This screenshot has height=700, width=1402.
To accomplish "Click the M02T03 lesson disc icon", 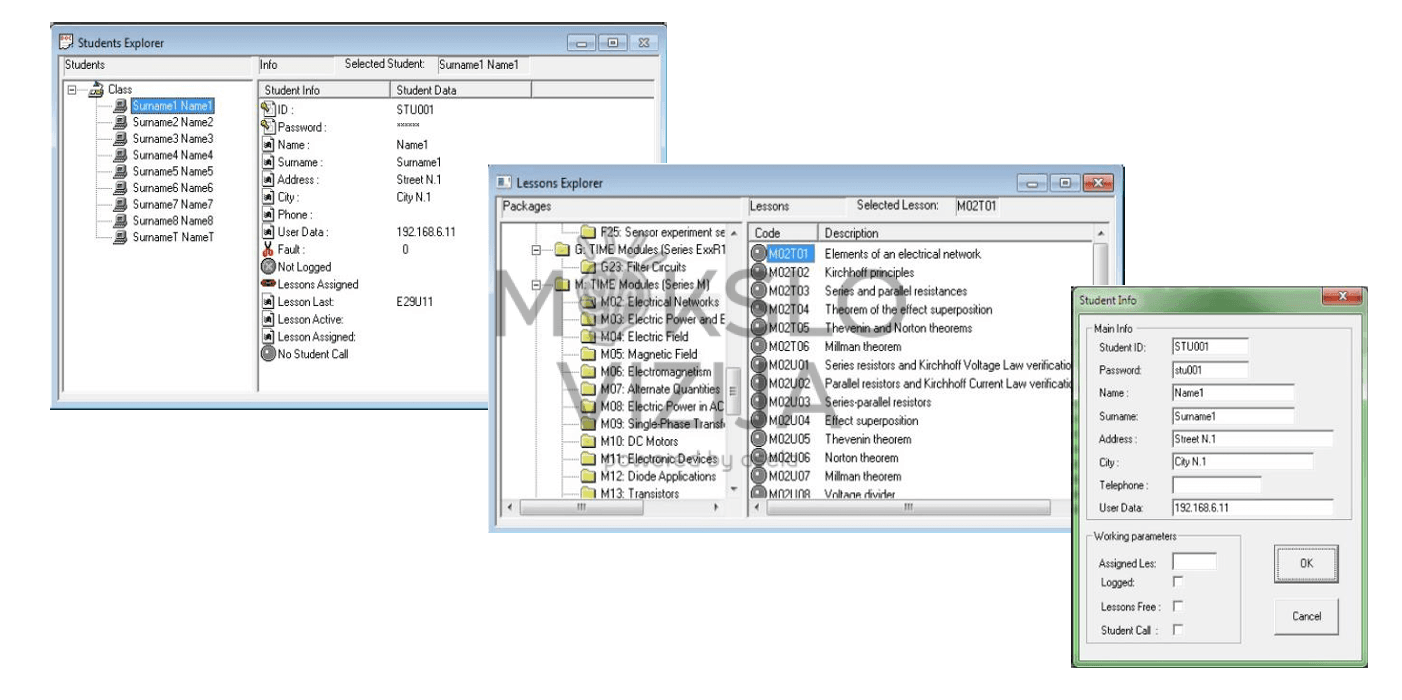I will 759,291.
